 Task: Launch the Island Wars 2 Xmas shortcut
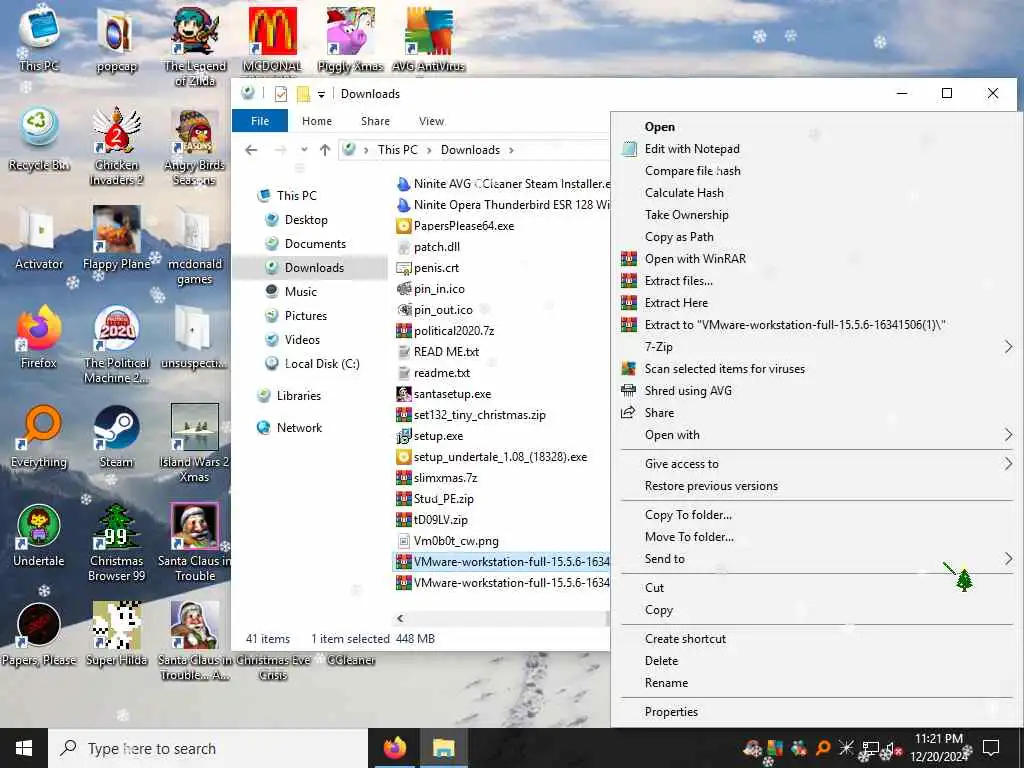tap(195, 443)
